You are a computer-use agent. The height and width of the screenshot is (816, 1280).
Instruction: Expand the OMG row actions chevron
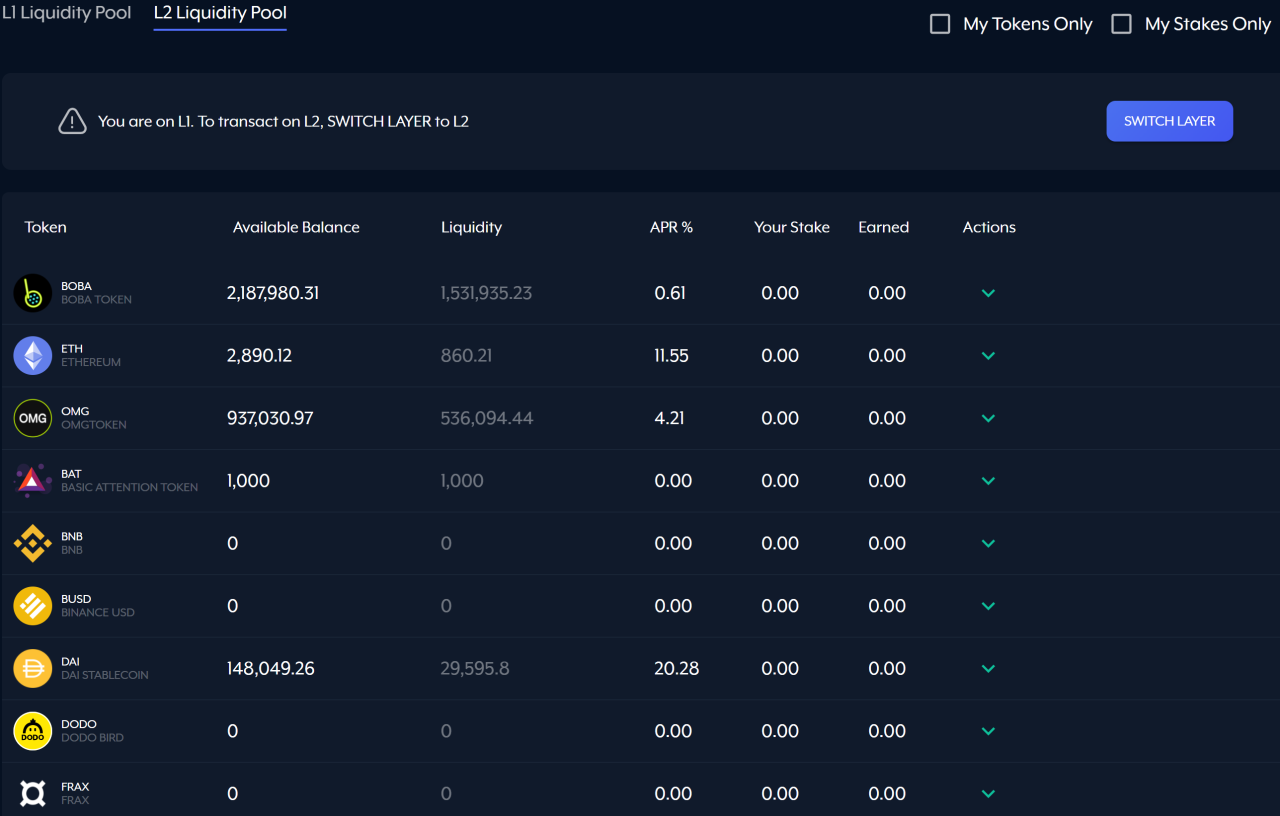click(x=988, y=418)
